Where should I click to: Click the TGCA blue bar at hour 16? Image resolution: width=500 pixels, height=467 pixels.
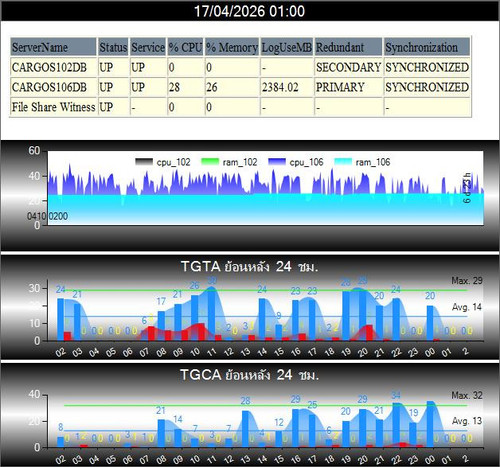tap(295, 428)
